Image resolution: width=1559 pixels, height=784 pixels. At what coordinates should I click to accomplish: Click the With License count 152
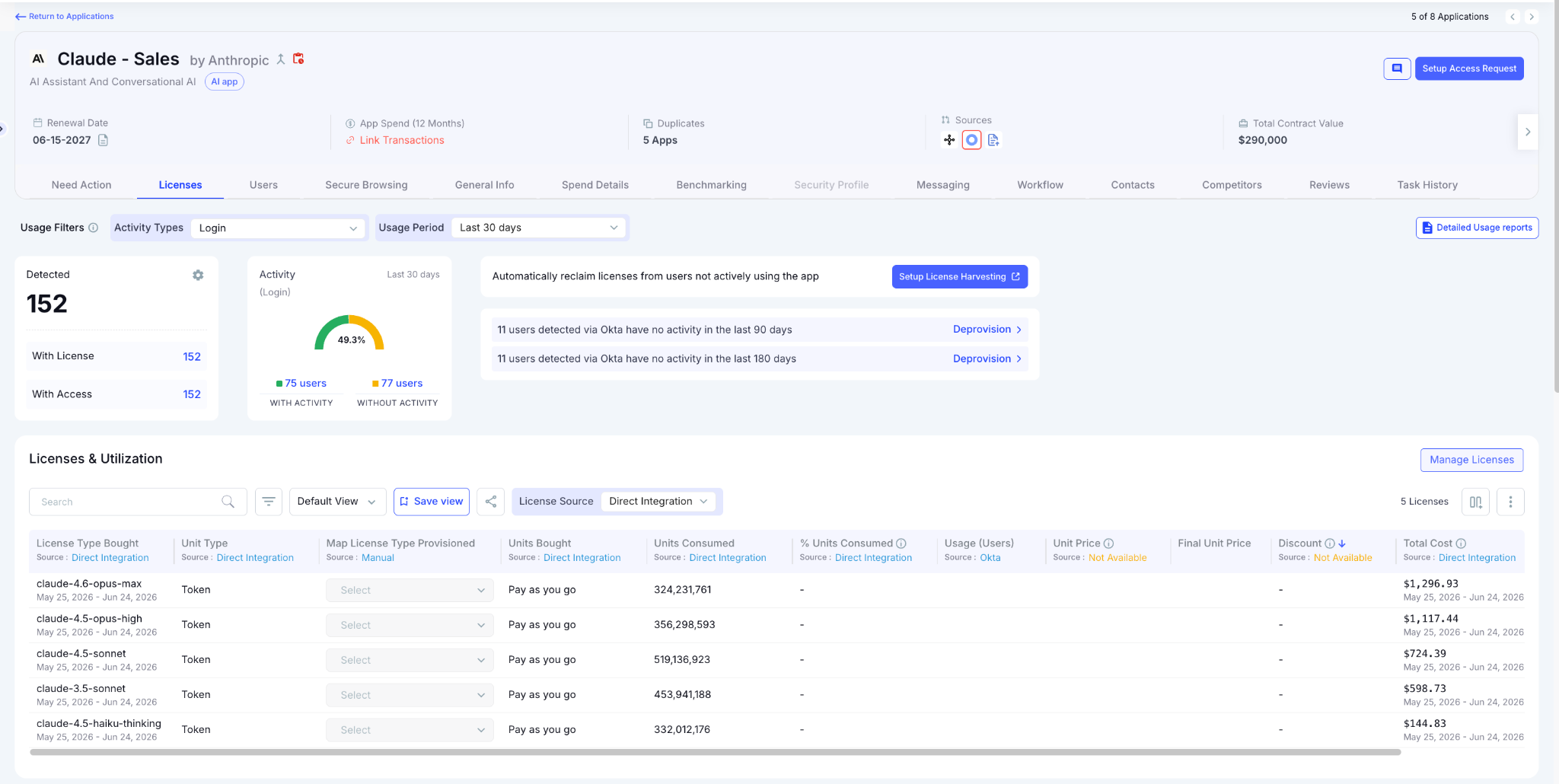pyautogui.click(x=192, y=356)
